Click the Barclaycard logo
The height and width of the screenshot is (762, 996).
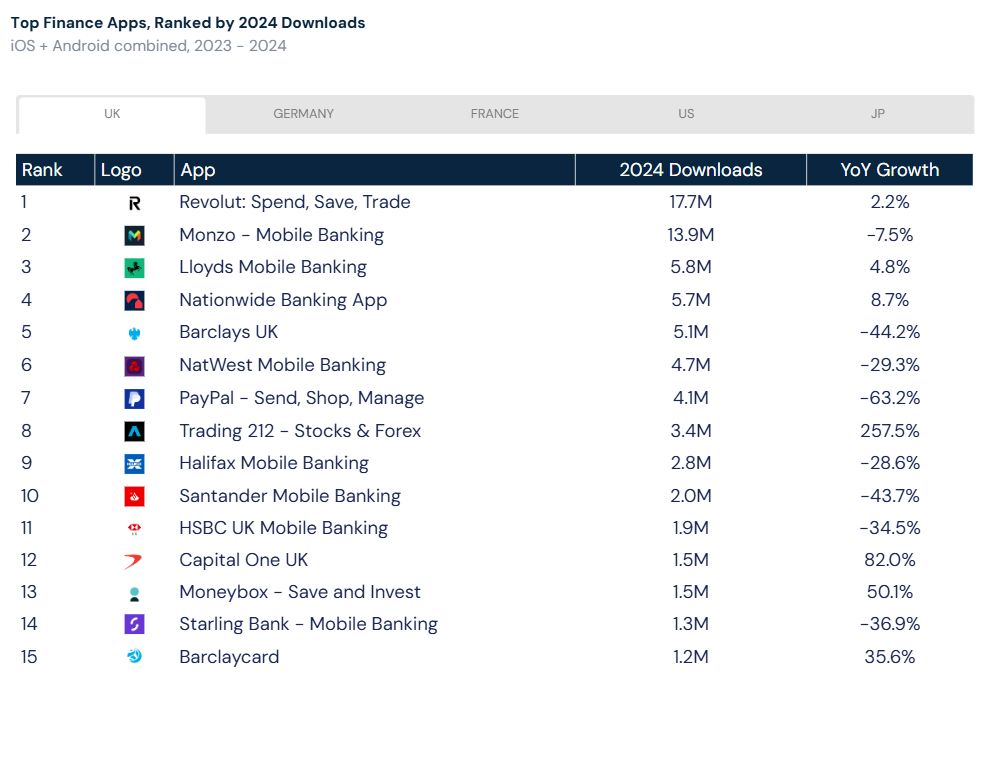[134, 657]
